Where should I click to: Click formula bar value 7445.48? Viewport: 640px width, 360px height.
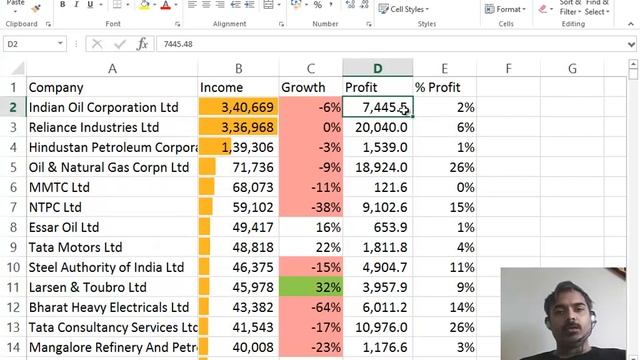click(x=178, y=44)
